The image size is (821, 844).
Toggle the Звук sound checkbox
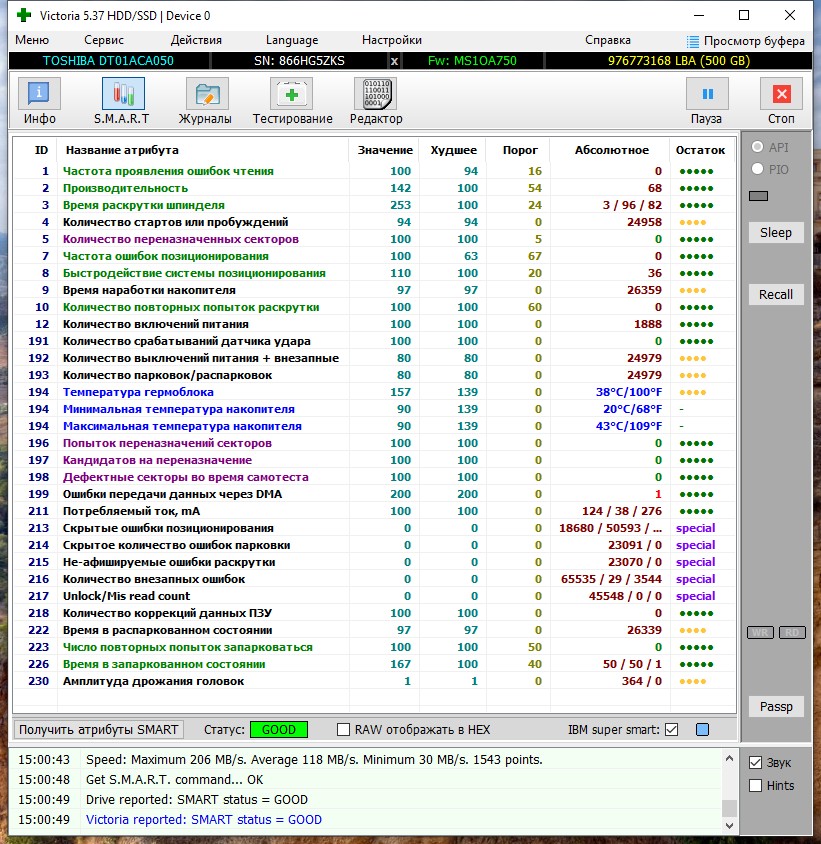pyautogui.click(x=755, y=762)
